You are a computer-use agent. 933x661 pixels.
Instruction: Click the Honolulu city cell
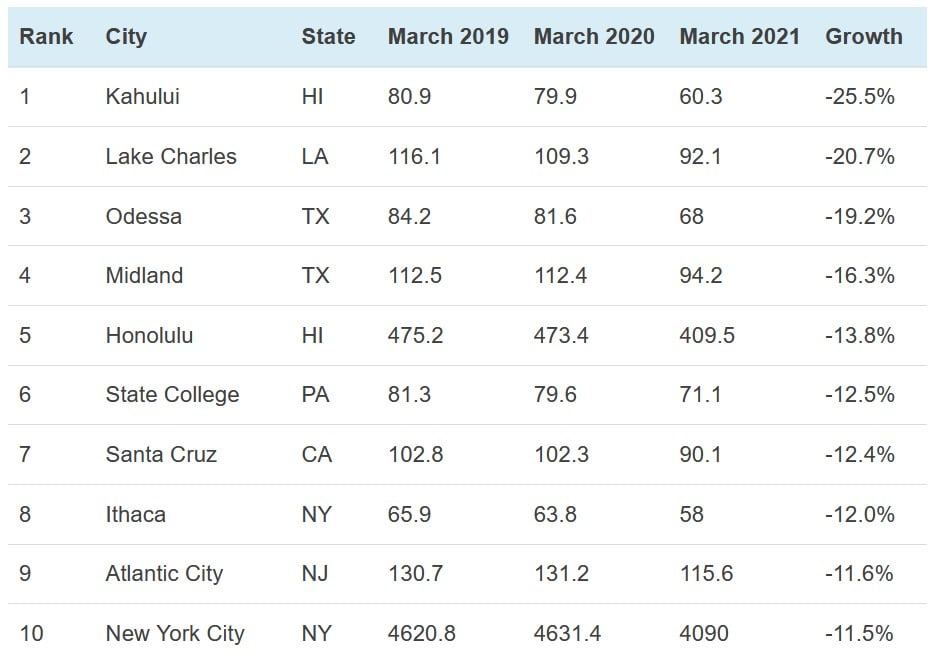[149, 335]
